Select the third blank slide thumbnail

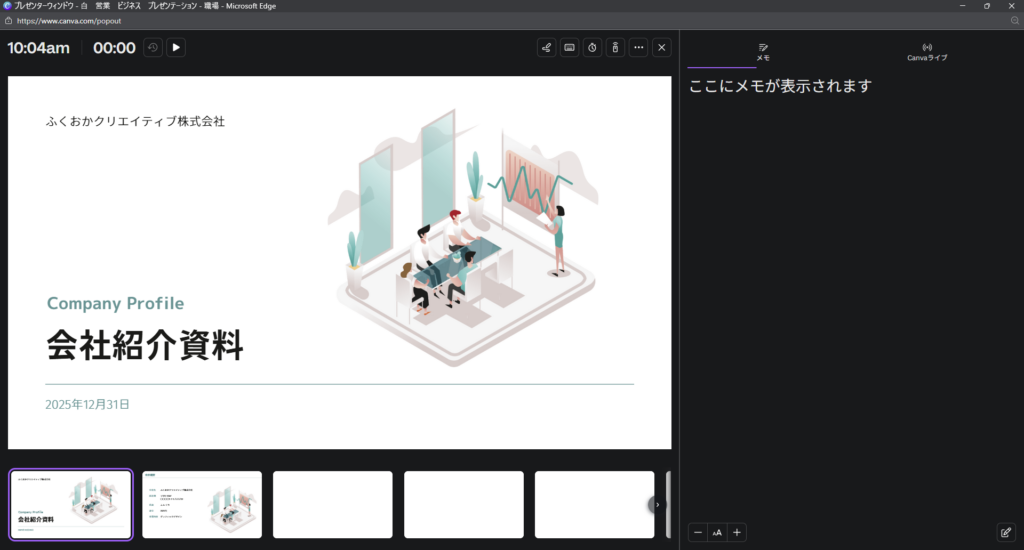(332, 505)
